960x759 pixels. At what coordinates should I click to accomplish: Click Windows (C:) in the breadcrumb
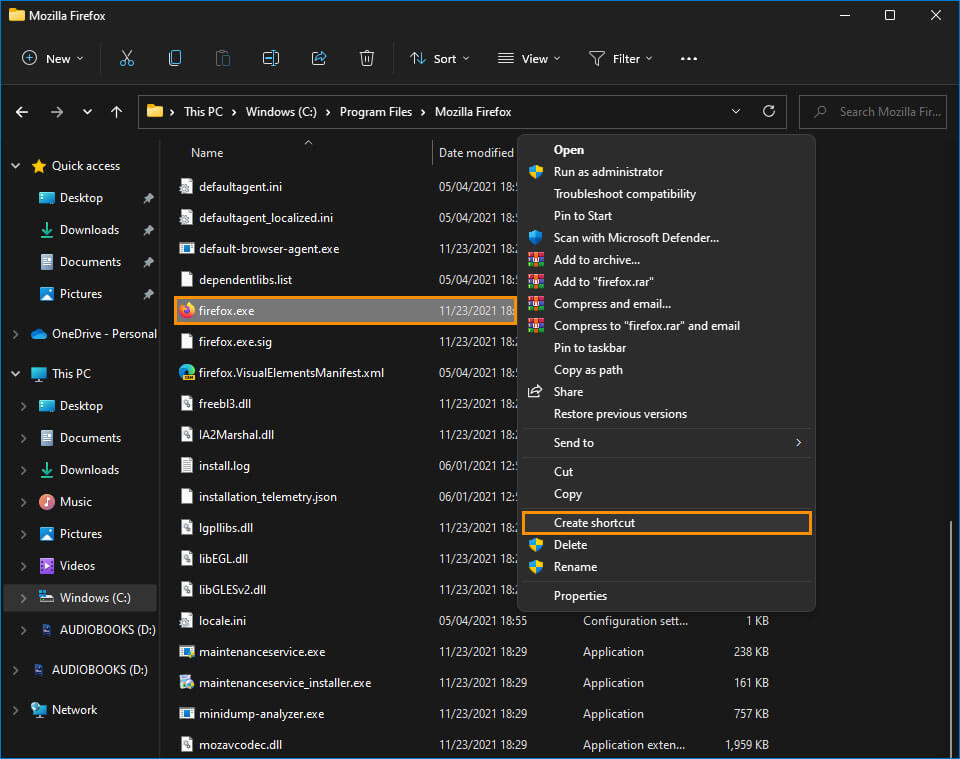coord(281,112)
